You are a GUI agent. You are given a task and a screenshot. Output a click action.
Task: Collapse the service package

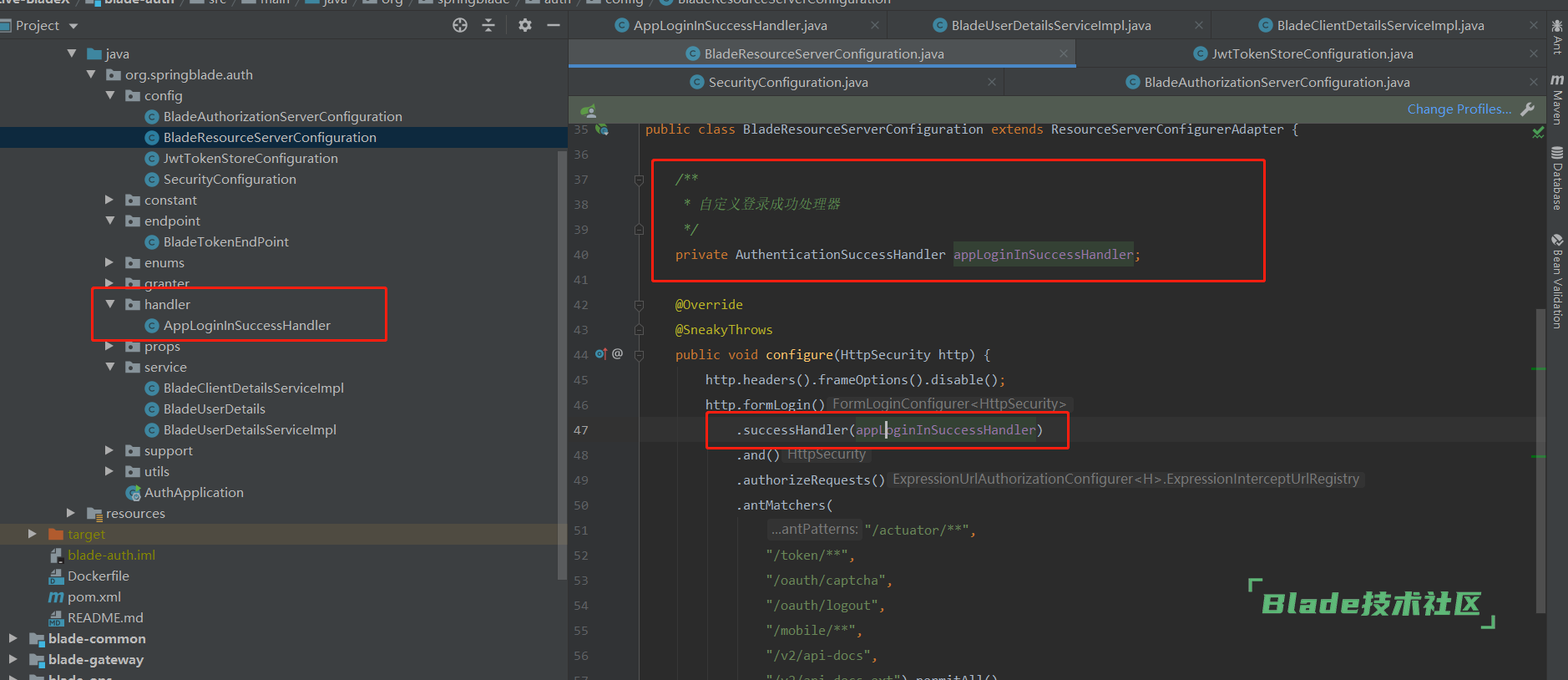110,367
